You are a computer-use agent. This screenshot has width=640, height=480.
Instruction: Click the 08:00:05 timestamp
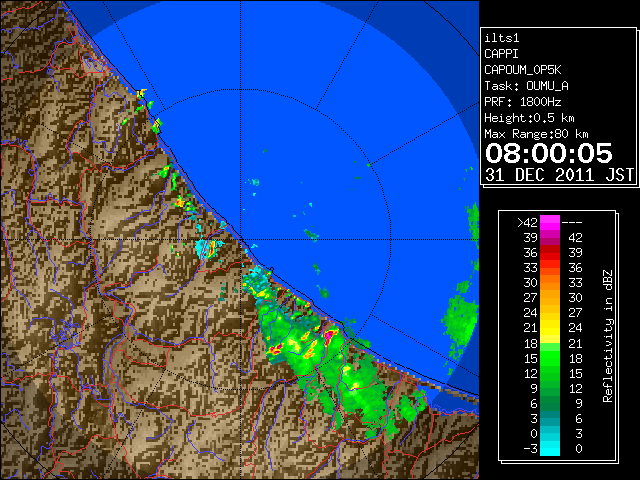(549, 153)
